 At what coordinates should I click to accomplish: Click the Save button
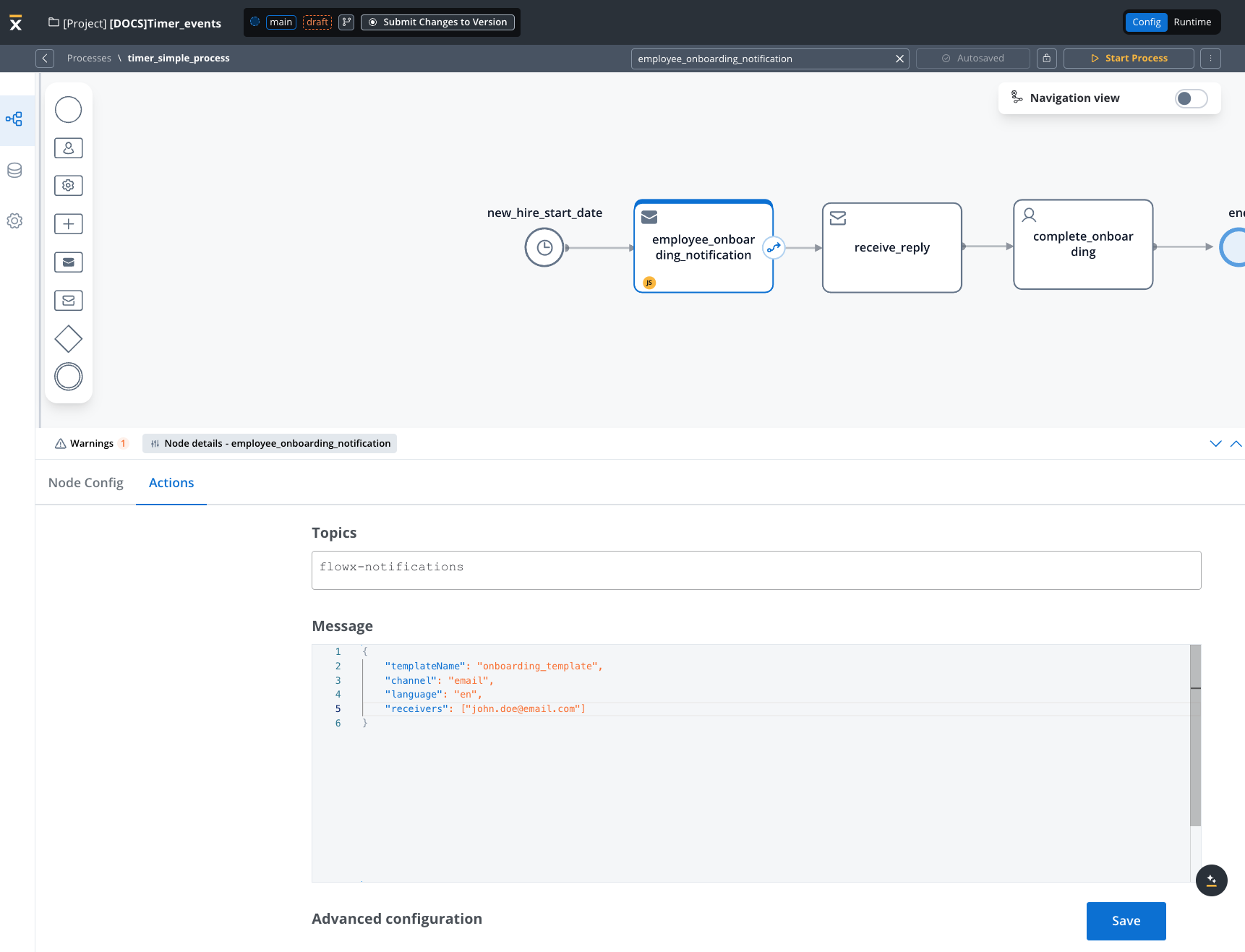pos(1126,921)
